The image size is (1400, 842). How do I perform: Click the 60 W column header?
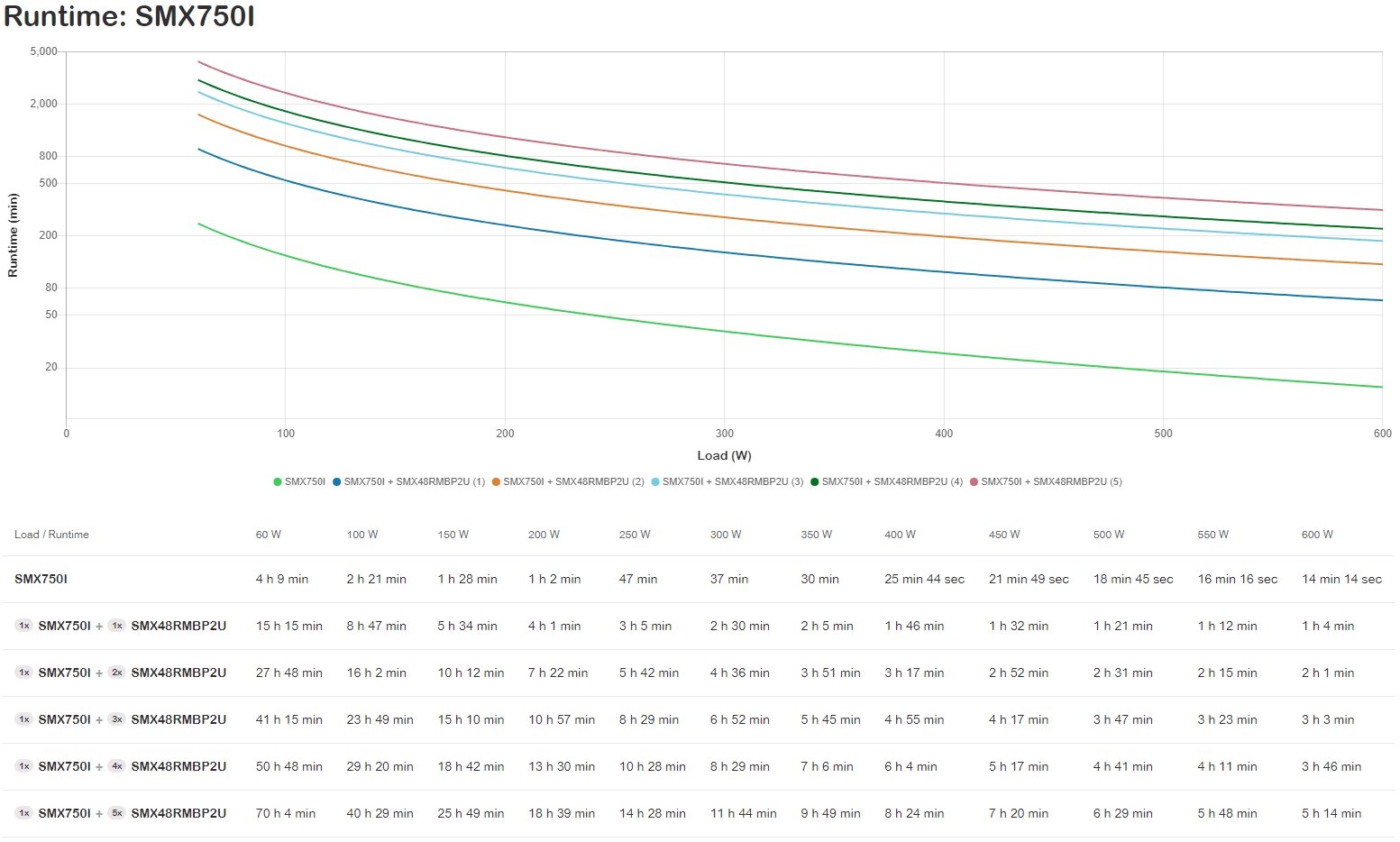click(x=269, y=535)
